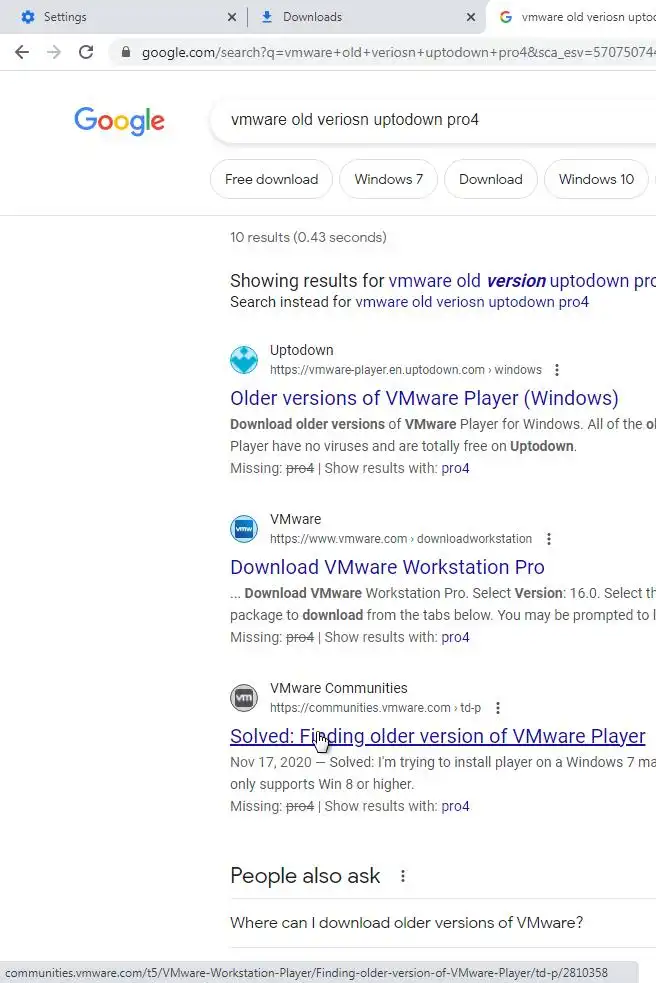The height and width of the screenshot is (983, 656).
Task: Show Uptodown results with pro4
Action: (x=455, y=468)
